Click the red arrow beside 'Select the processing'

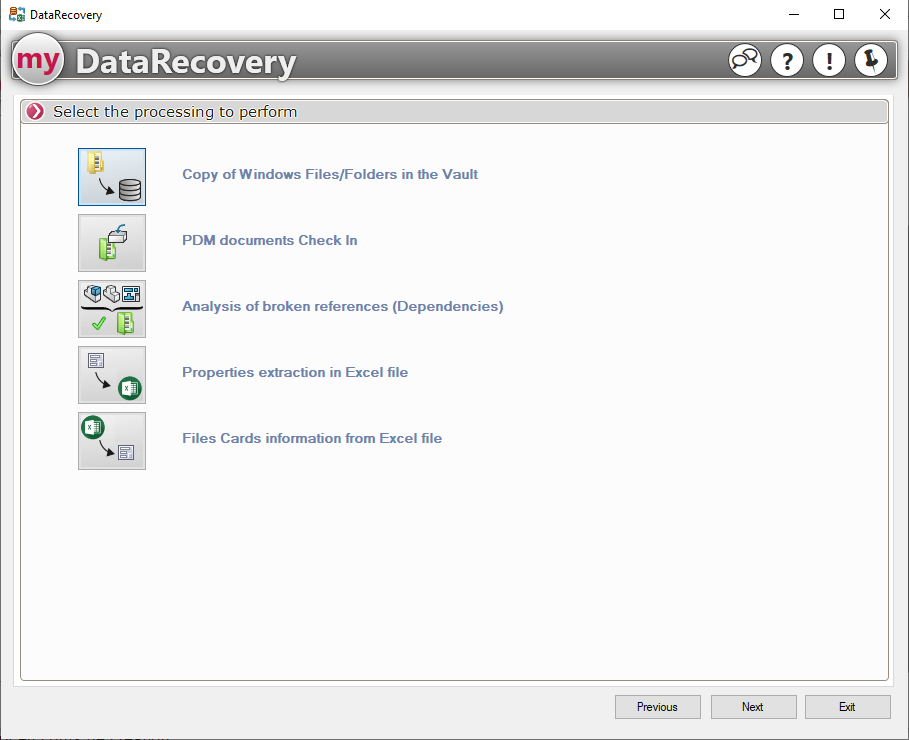coord(36,112)
